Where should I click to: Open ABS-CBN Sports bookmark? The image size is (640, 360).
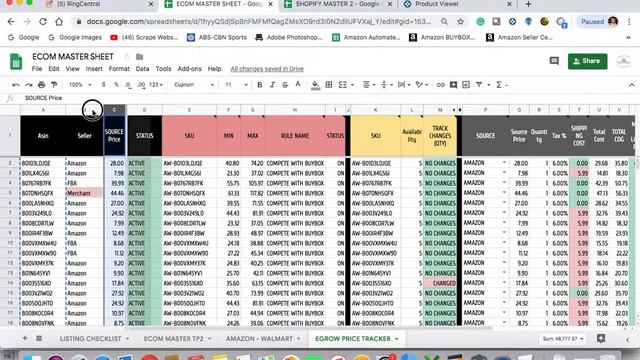coord(217,38)
